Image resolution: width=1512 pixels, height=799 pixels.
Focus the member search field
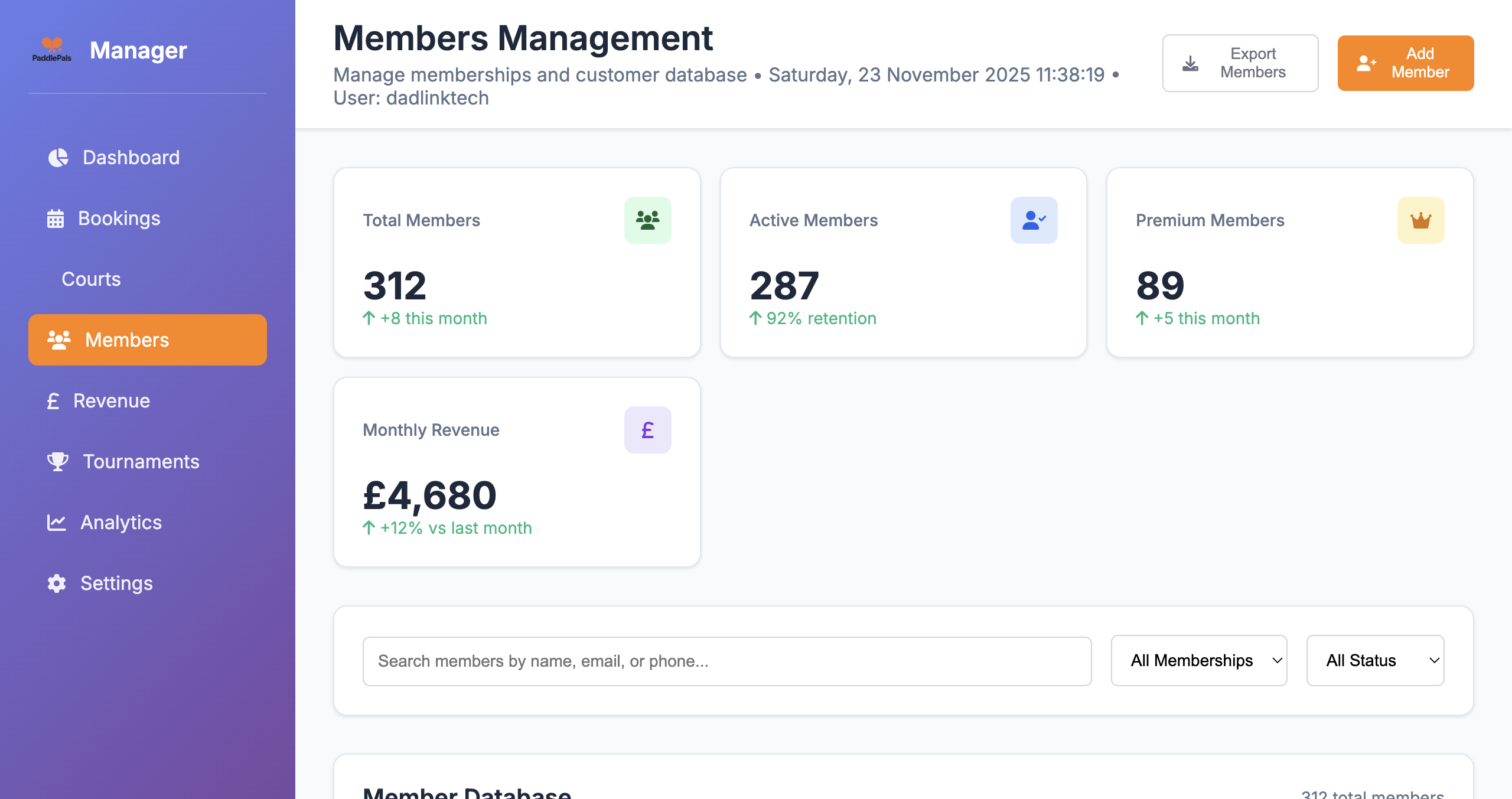727,661
